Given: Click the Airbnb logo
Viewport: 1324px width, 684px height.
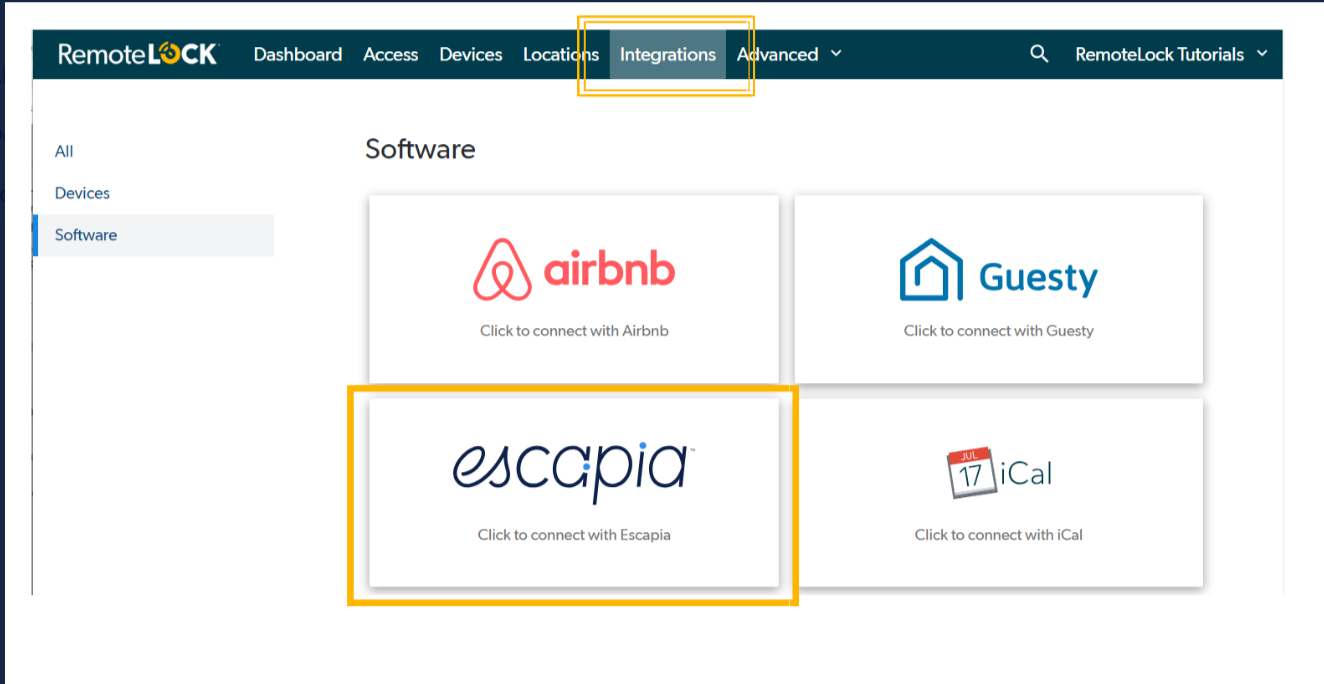Looking at the screenshot, I should 574,270.
